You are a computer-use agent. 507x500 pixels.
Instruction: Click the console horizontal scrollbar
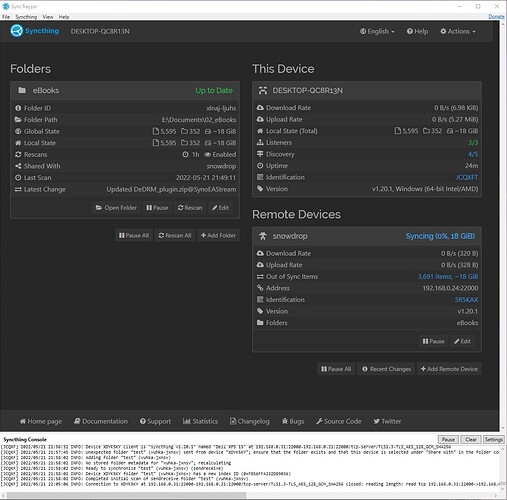click(127, 496)
